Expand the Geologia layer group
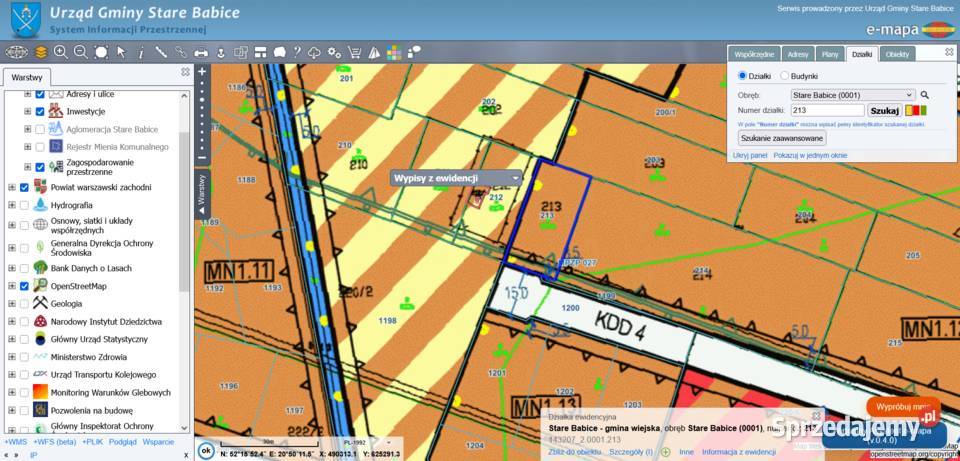This screenshot has height=461, width=960. (12, 303)
